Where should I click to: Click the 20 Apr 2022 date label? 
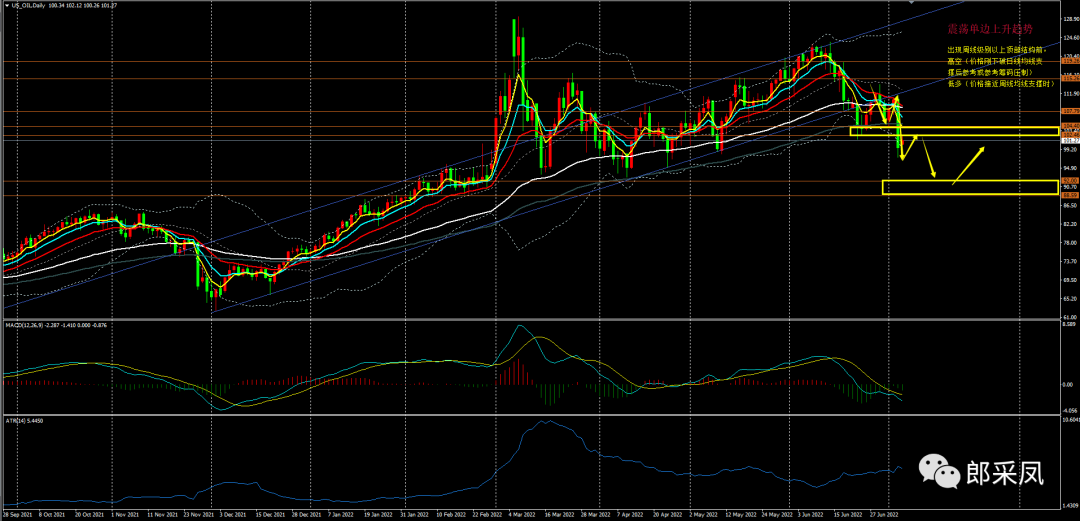(667, 513)
